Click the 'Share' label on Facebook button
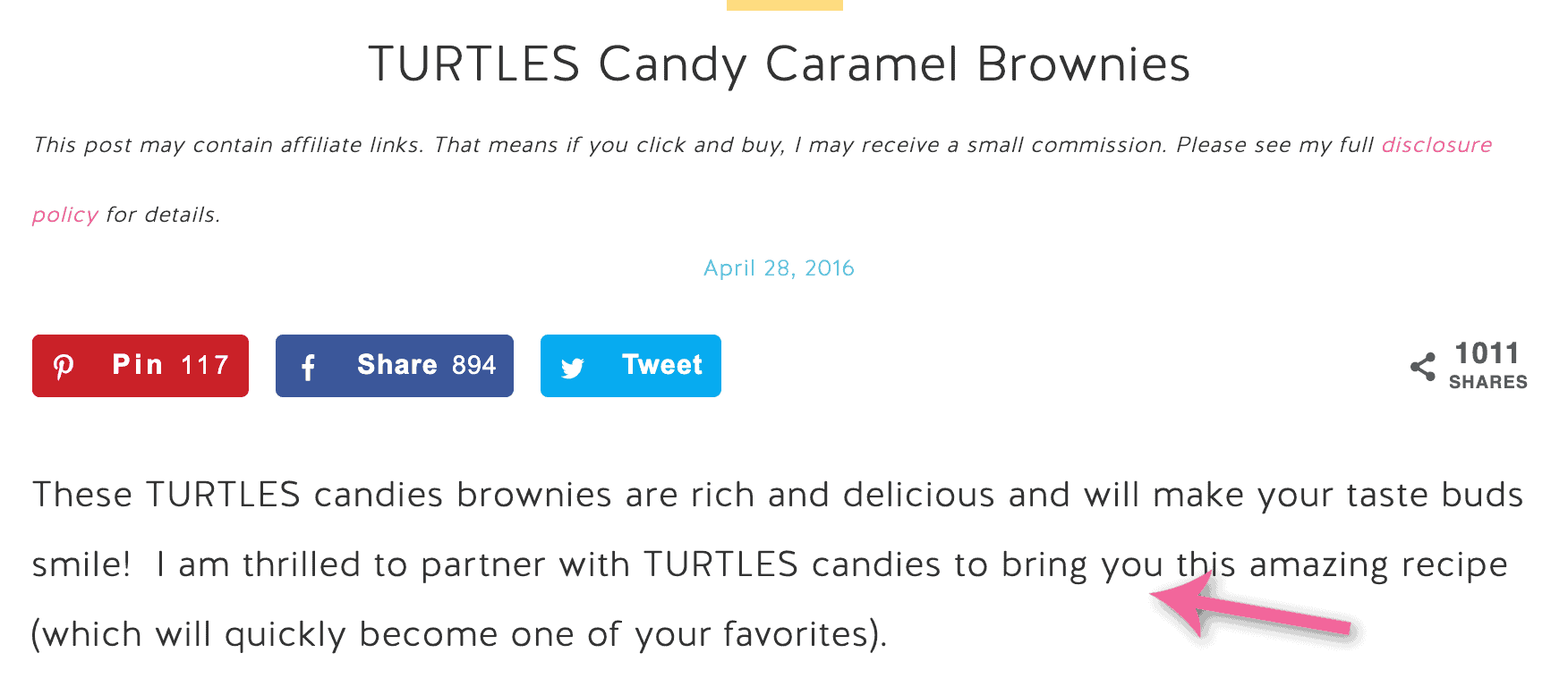Viewport: 1568px width, 687px height. point(397,365)
